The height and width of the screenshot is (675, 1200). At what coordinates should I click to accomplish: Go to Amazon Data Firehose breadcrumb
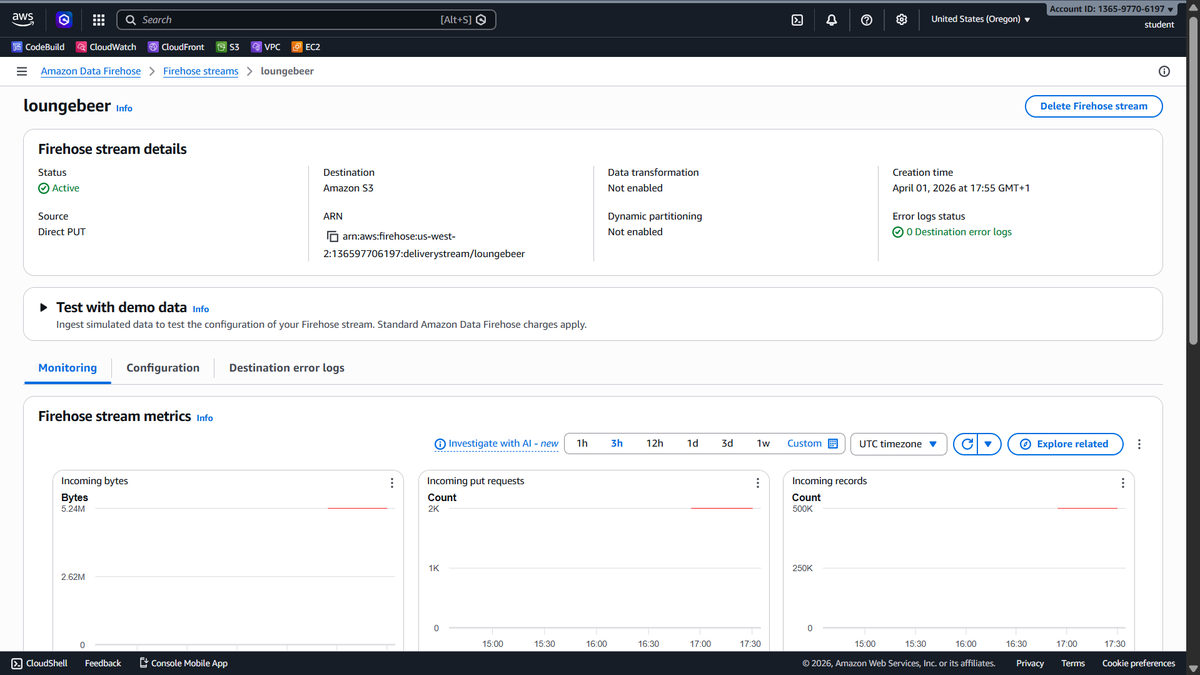tap(91, 71)
